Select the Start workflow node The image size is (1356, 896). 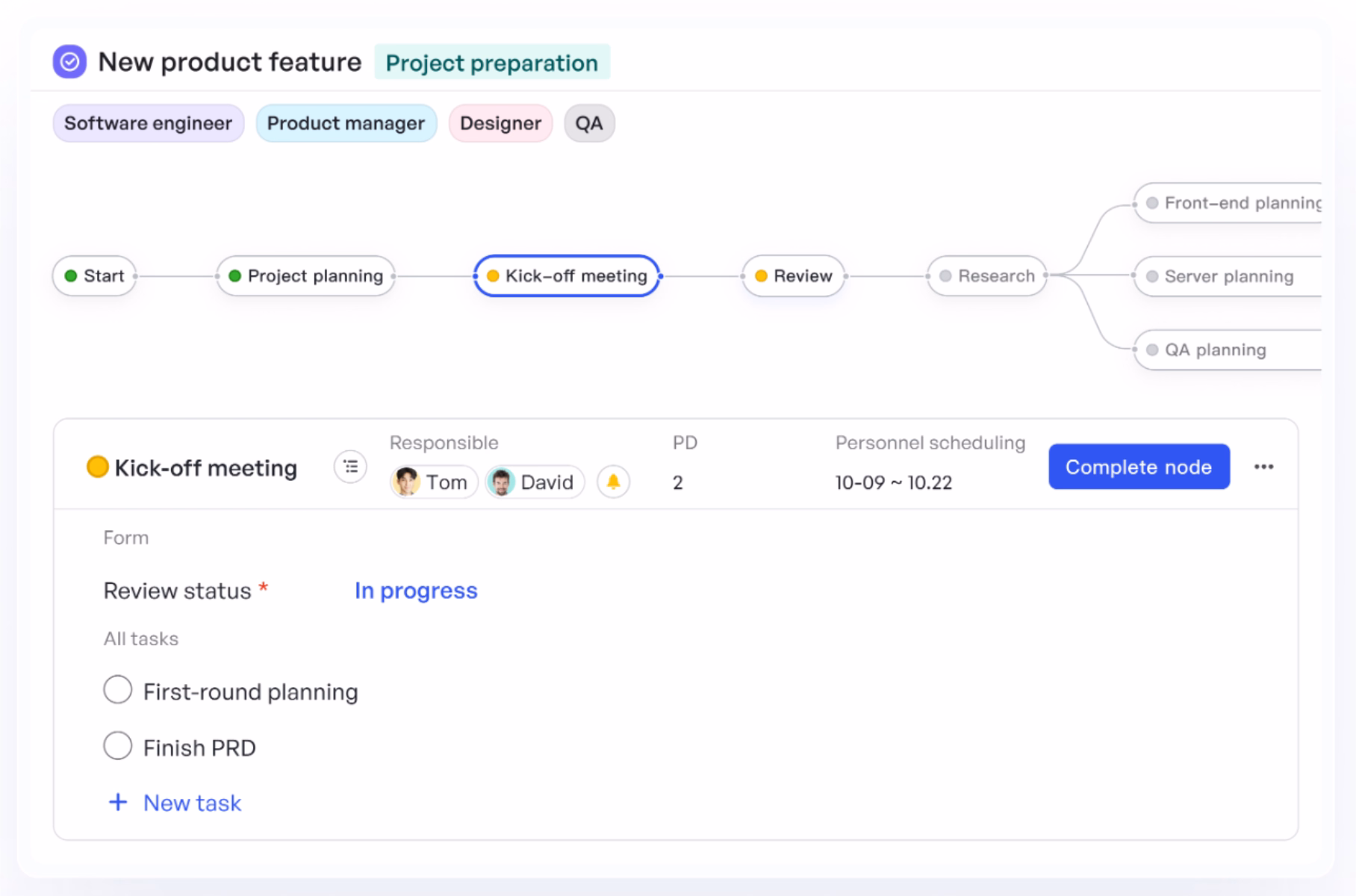click(x=94, y=276)
